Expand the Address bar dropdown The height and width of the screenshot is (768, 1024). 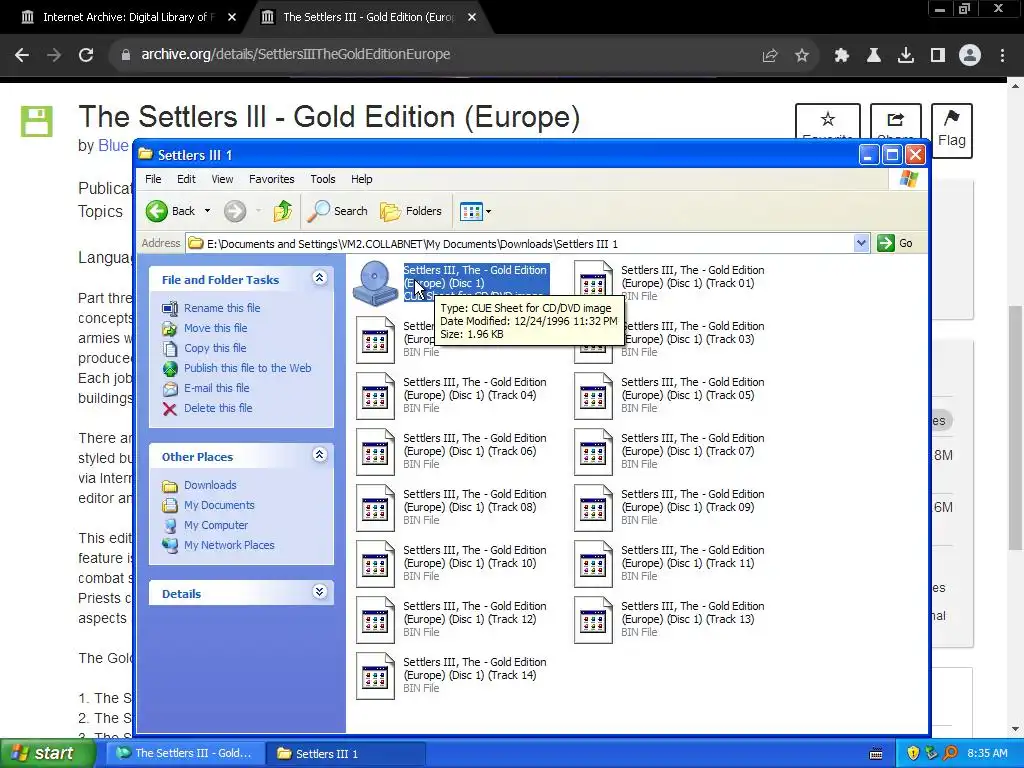pyautogui.click(x=861, y=243)
